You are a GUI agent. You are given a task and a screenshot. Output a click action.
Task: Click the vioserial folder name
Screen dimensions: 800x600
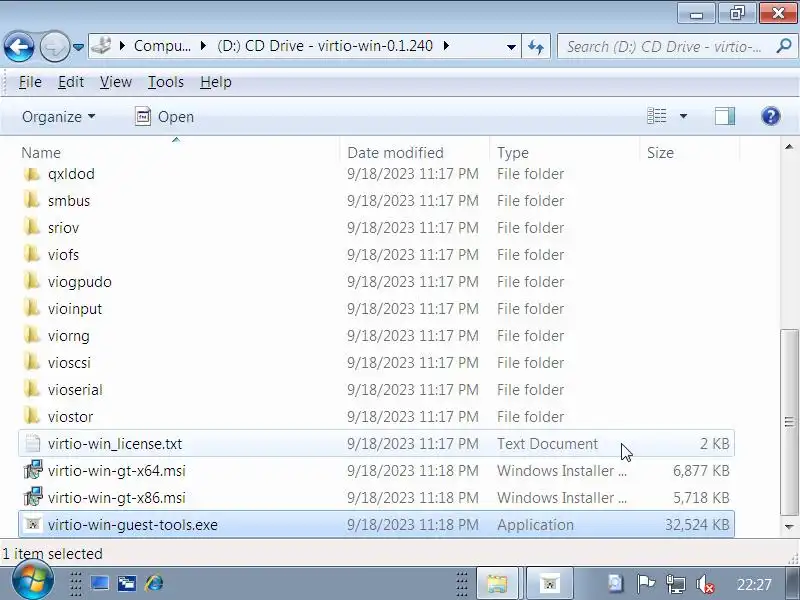75,390
